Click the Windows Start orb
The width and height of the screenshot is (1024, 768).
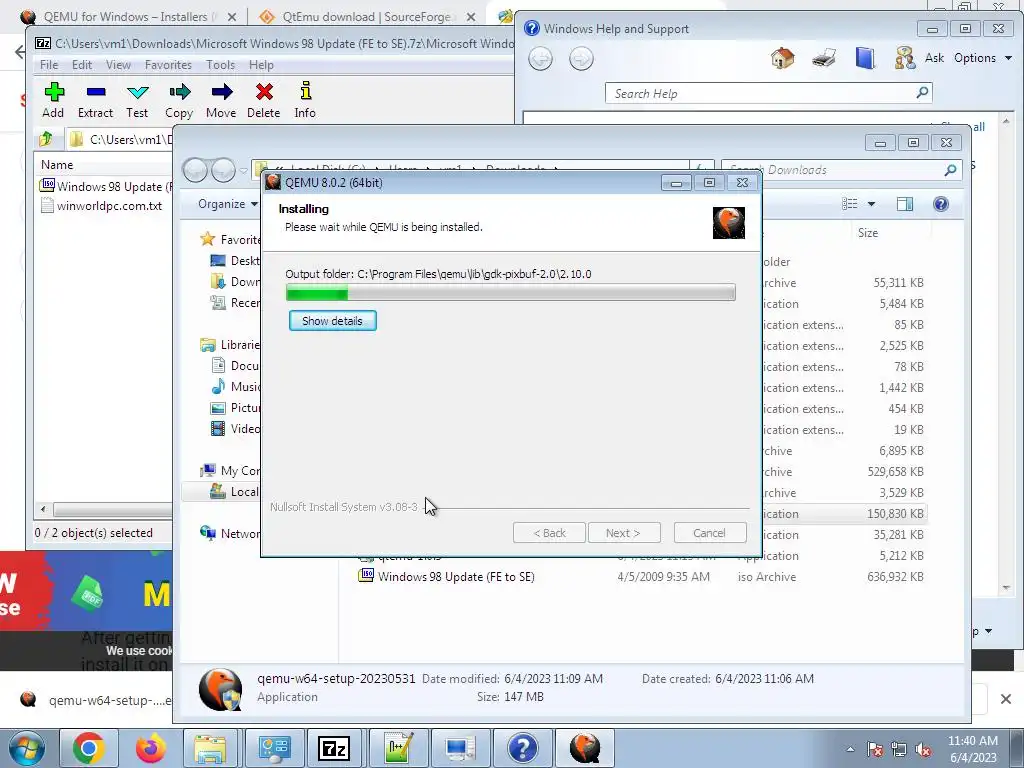pyautogui.click(x=26, y=748)
